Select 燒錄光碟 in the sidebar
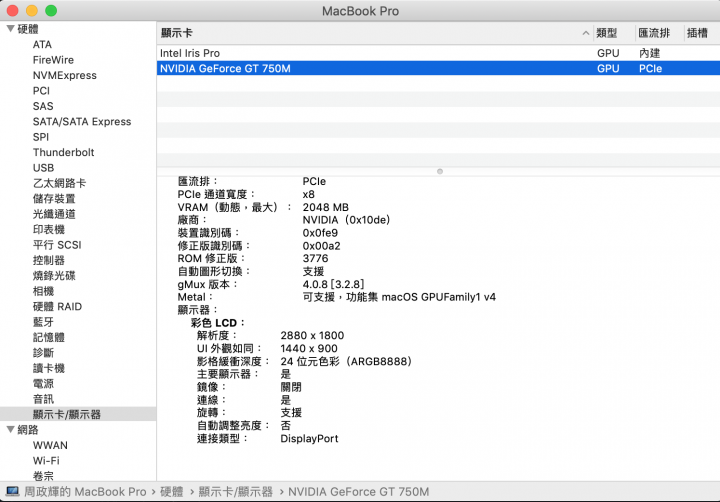720x502 pixels. pos(54,276)
